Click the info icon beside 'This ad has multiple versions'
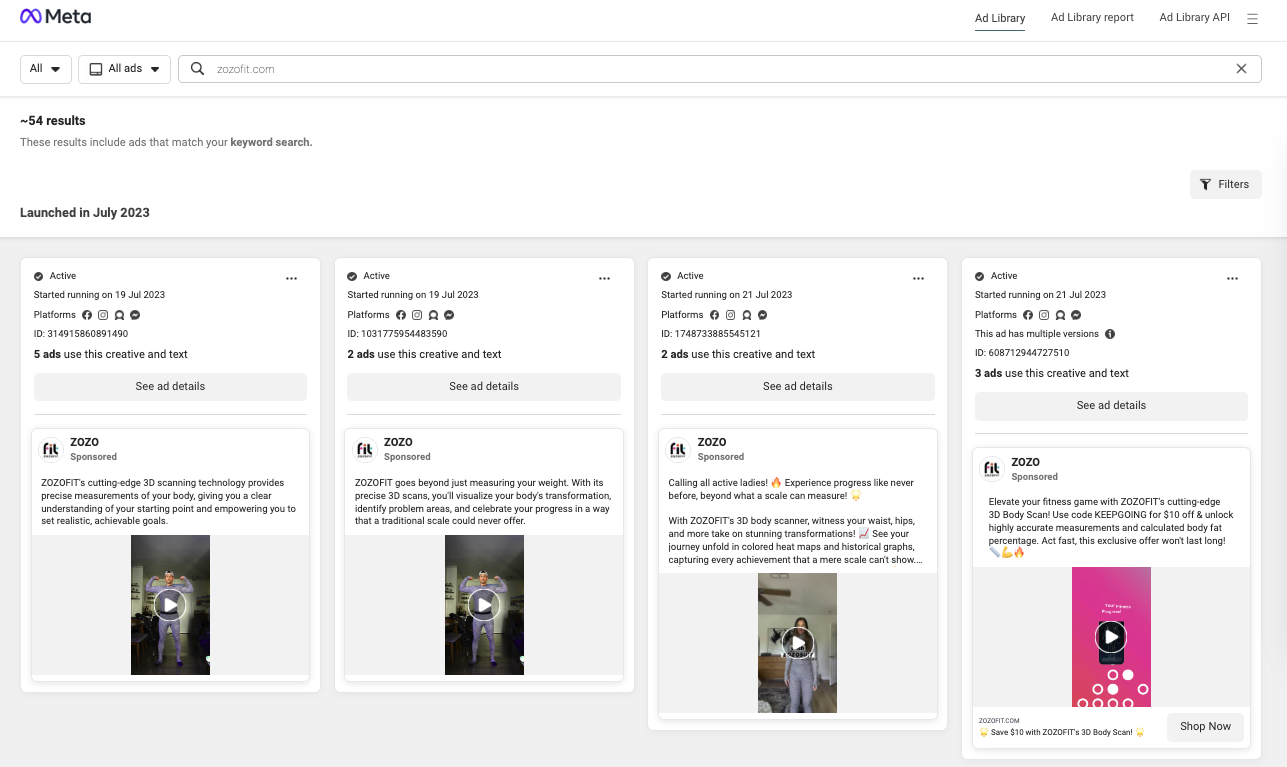 [x=1109, y=333]
